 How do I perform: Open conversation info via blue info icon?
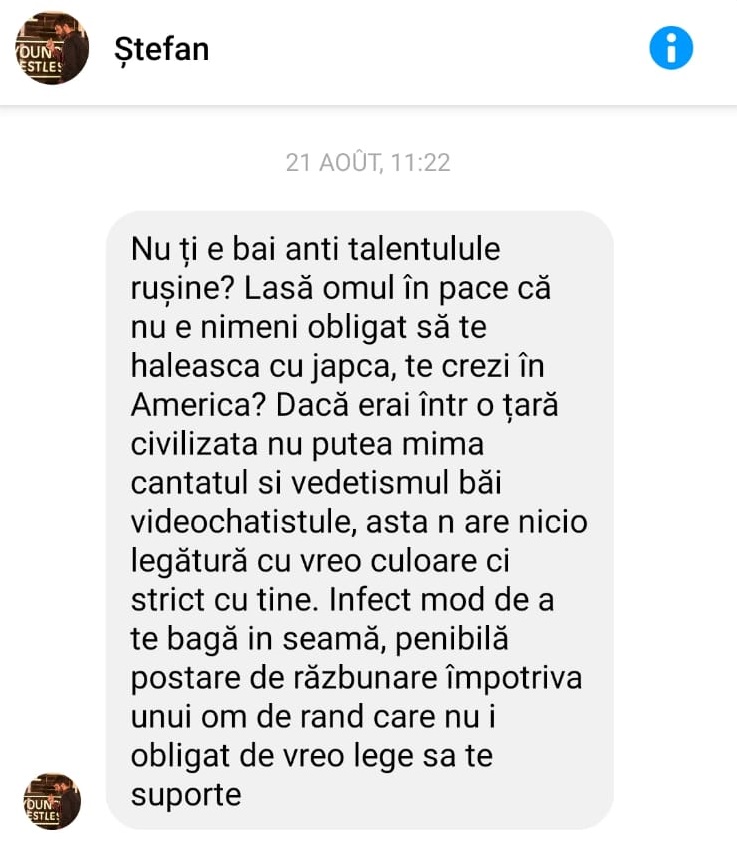click(x=671, y=48)
